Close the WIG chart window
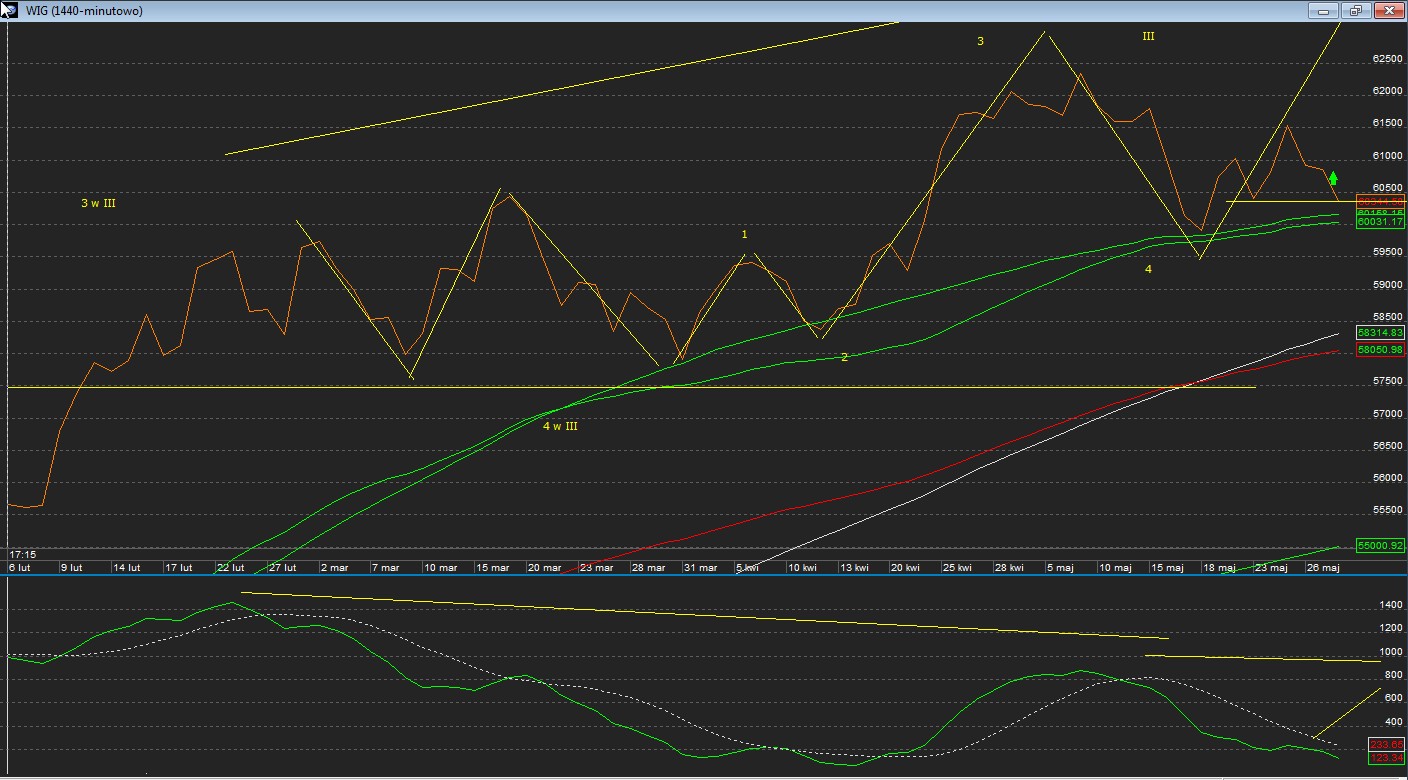Viewport: 1408px width, 780px height. [1388, 11]
